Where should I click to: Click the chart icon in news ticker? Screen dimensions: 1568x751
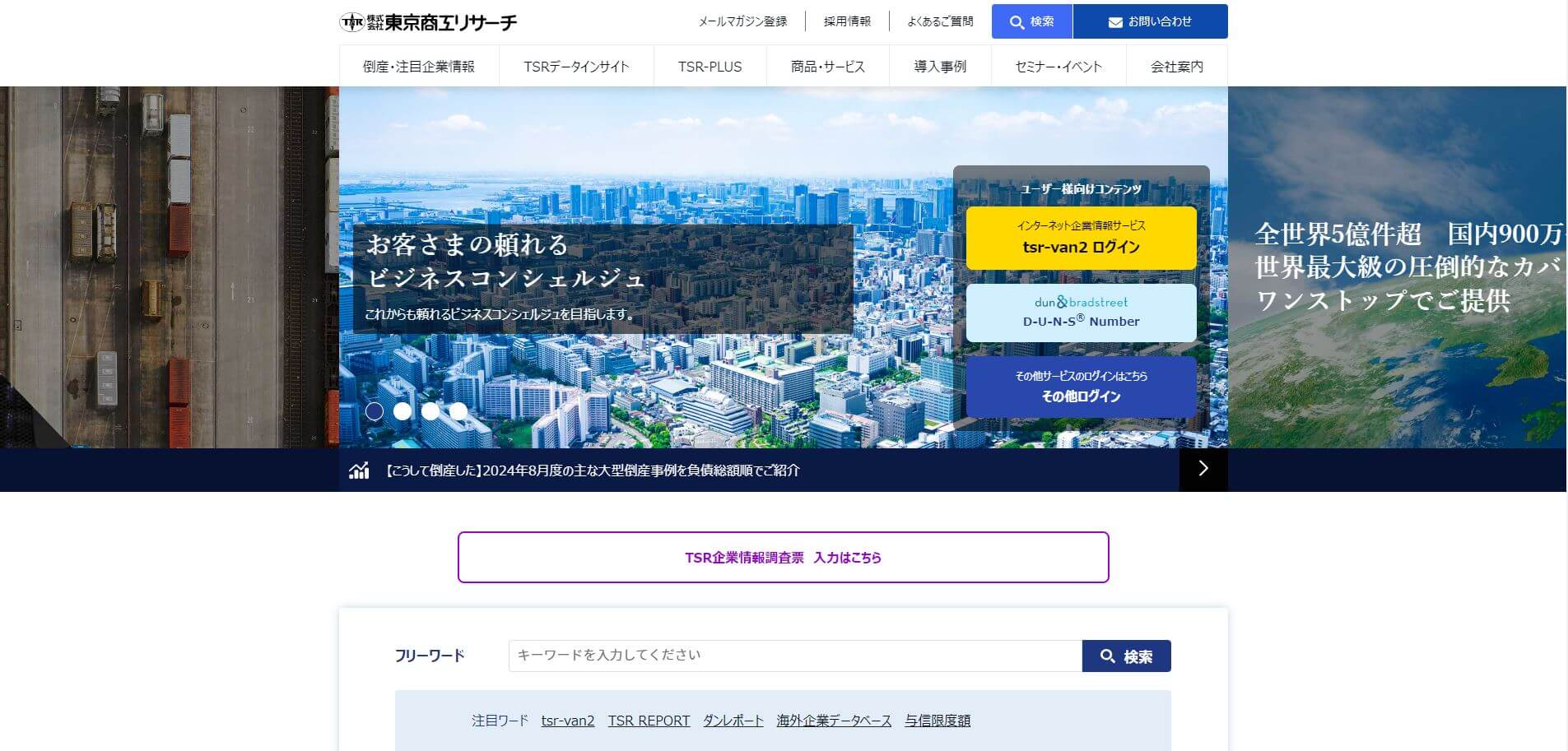359,471
